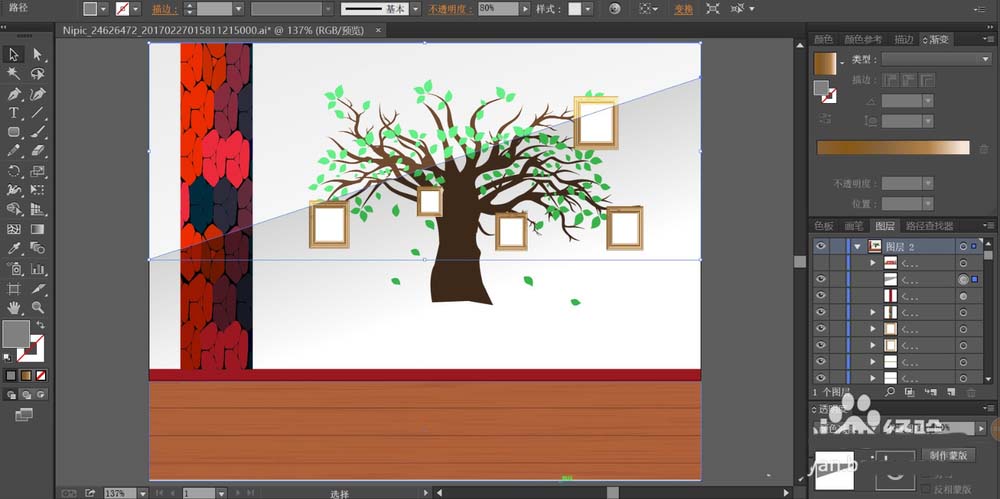Click the large fill color swatch in toolbox
Image resolution: width=1000 pixels, height=499 pixels.
pyautogui.click(x=16, y=333)
